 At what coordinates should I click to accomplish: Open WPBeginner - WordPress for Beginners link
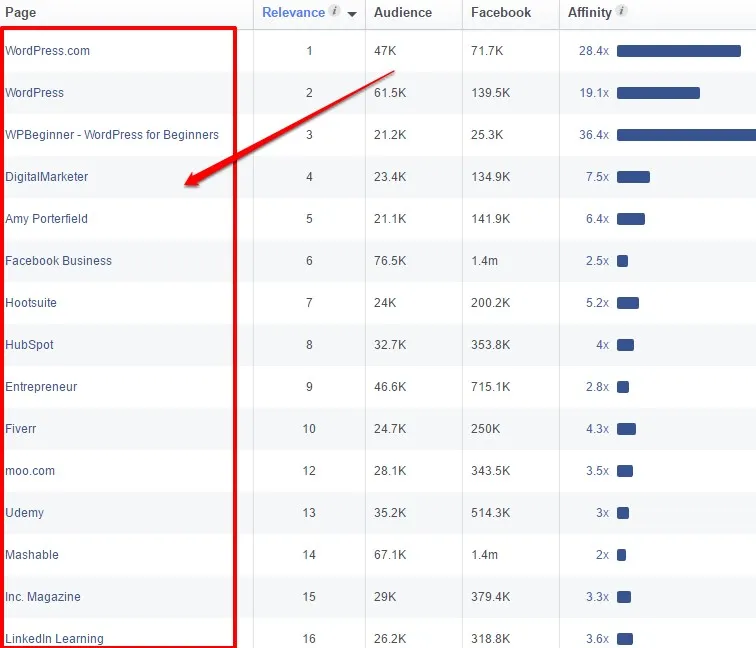pyautogui.click(x=112, y=135)
